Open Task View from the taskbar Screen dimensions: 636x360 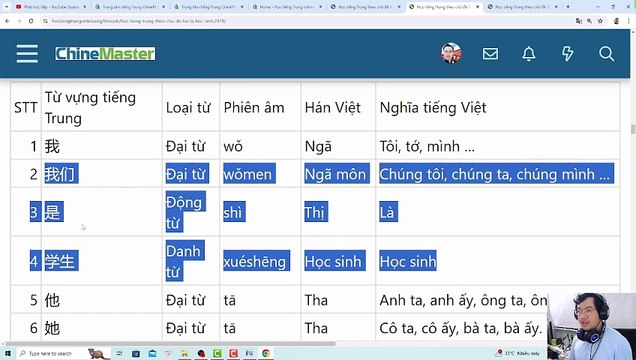[x=120, y=354]
